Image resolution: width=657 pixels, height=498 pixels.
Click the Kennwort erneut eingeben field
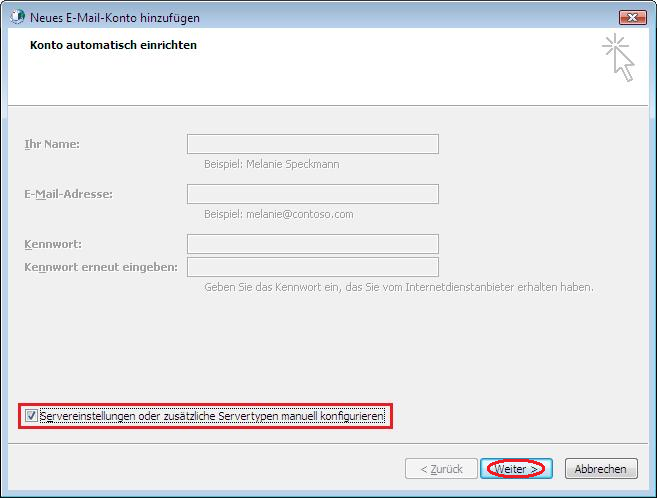coord(312,267)
